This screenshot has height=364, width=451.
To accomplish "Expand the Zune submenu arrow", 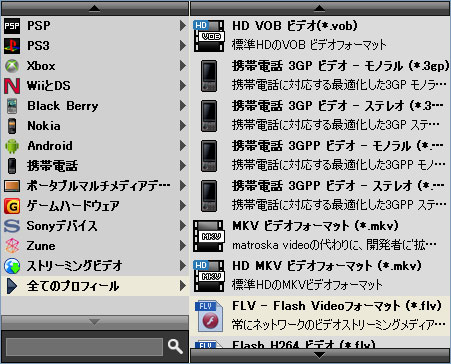I will pos(182,246).
